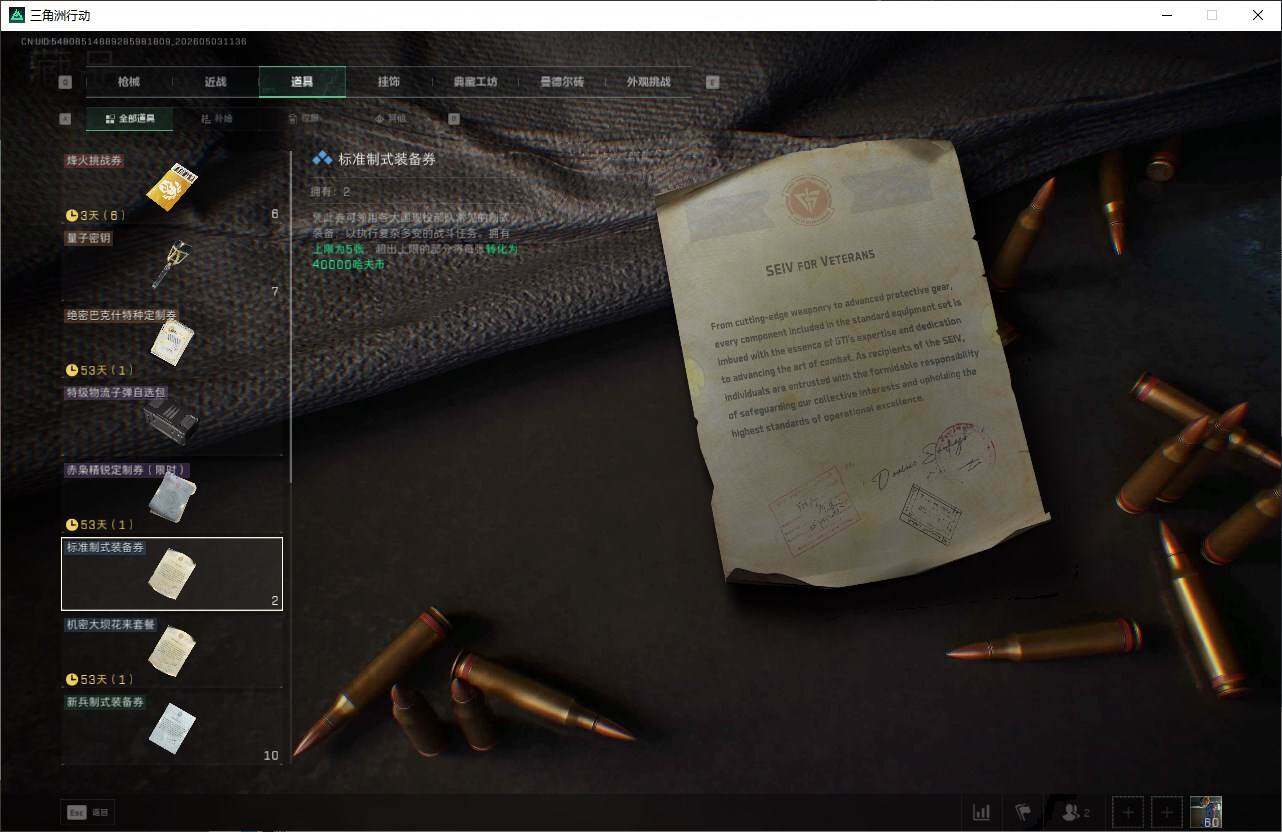Select the 全部道具 filter
This screenshot has height=832, width=1282.
tap(130, 119)
